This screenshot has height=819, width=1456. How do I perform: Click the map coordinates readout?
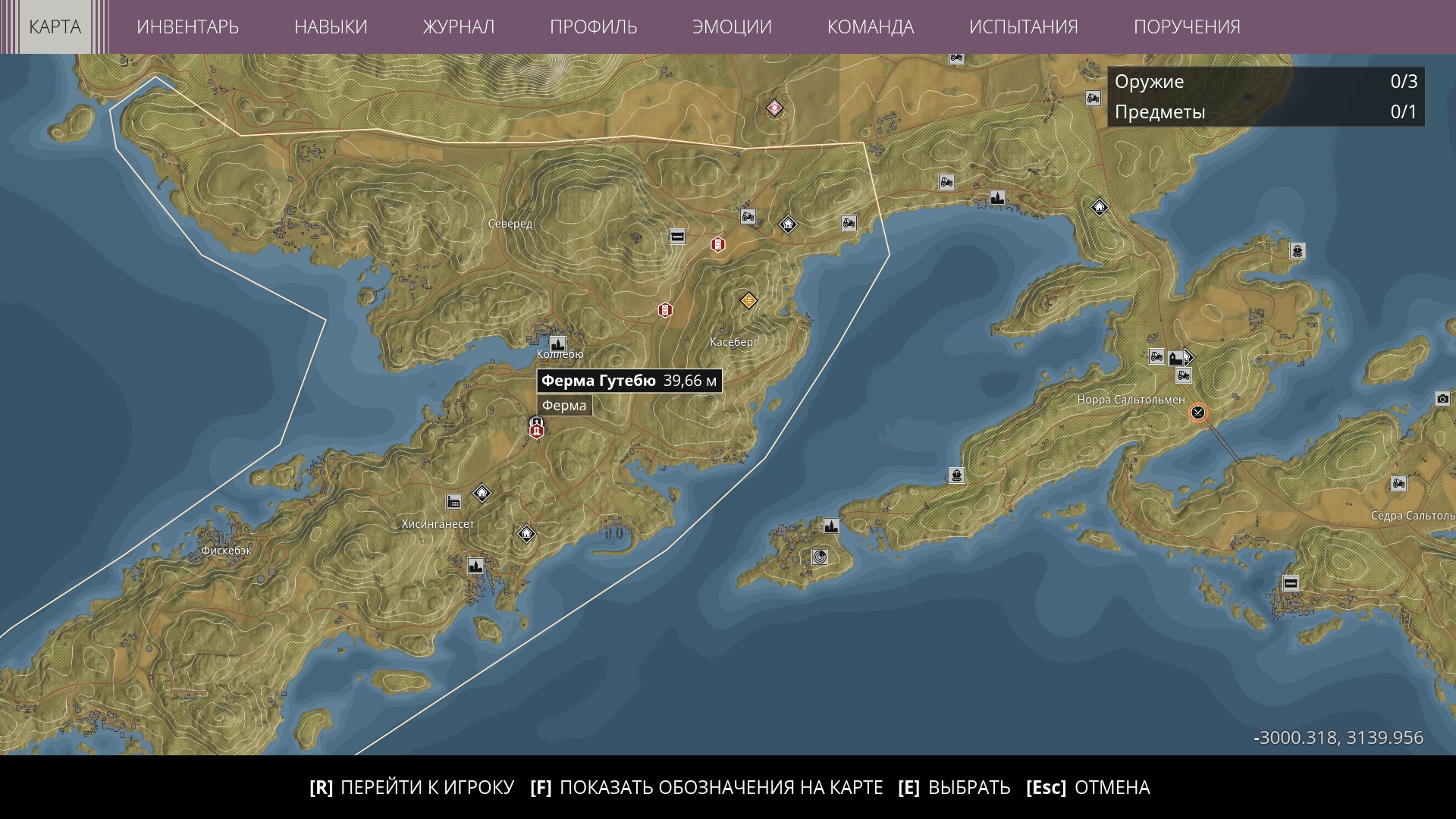coord(1339,738)
